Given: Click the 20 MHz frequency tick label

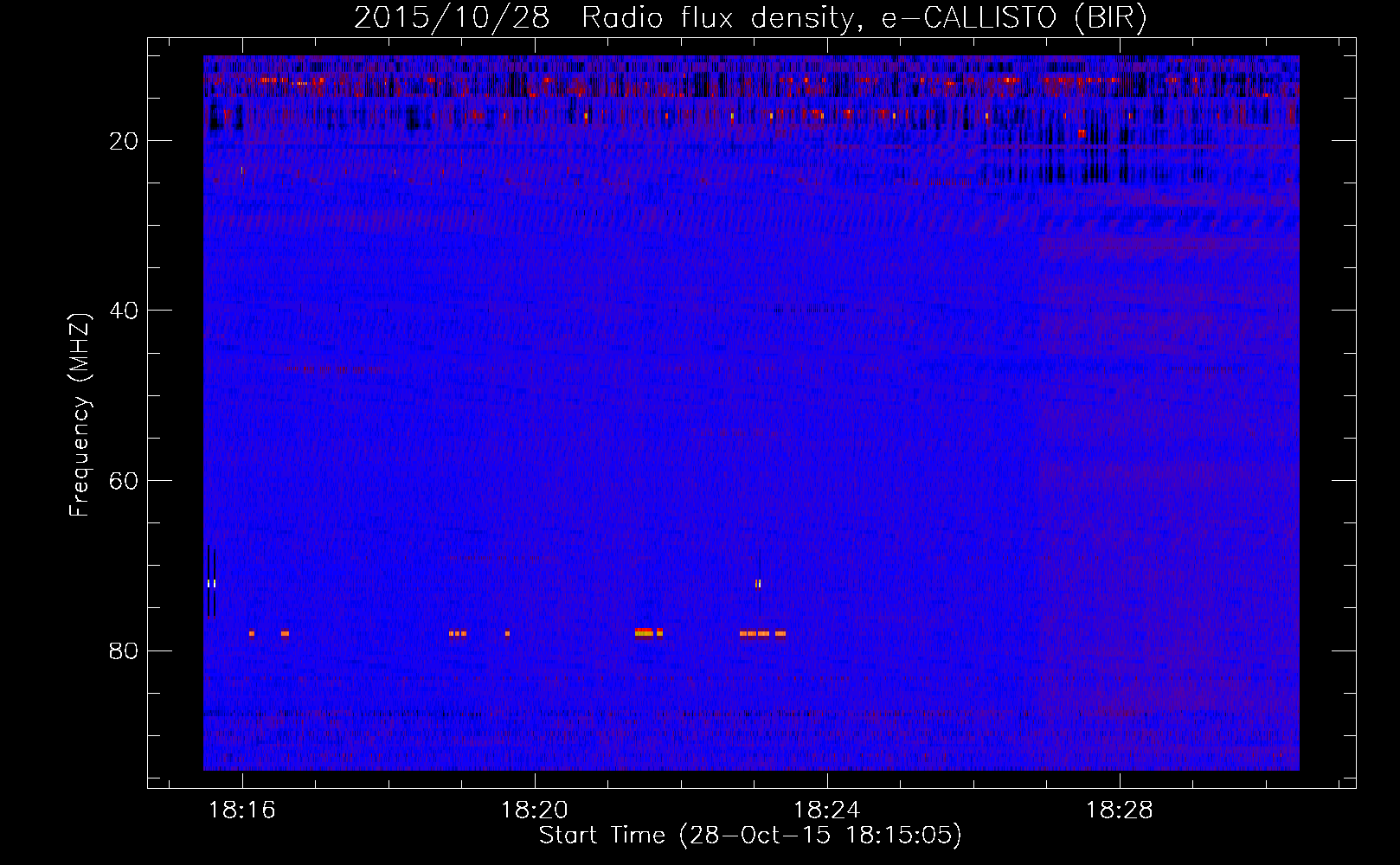Looking at the screenshot, I should click(x=125, y=141).
